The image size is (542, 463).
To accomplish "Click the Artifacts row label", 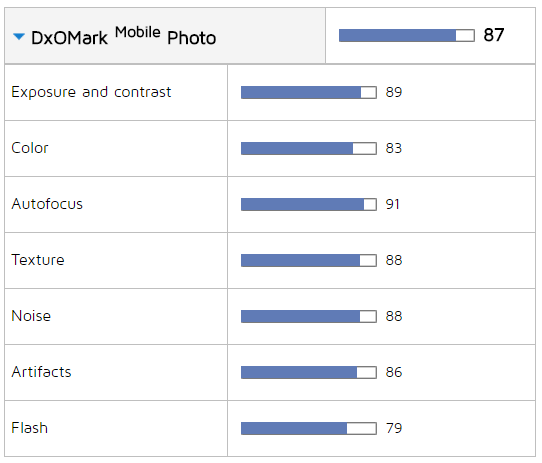I will pyautogui.click(x=41, y=372).
